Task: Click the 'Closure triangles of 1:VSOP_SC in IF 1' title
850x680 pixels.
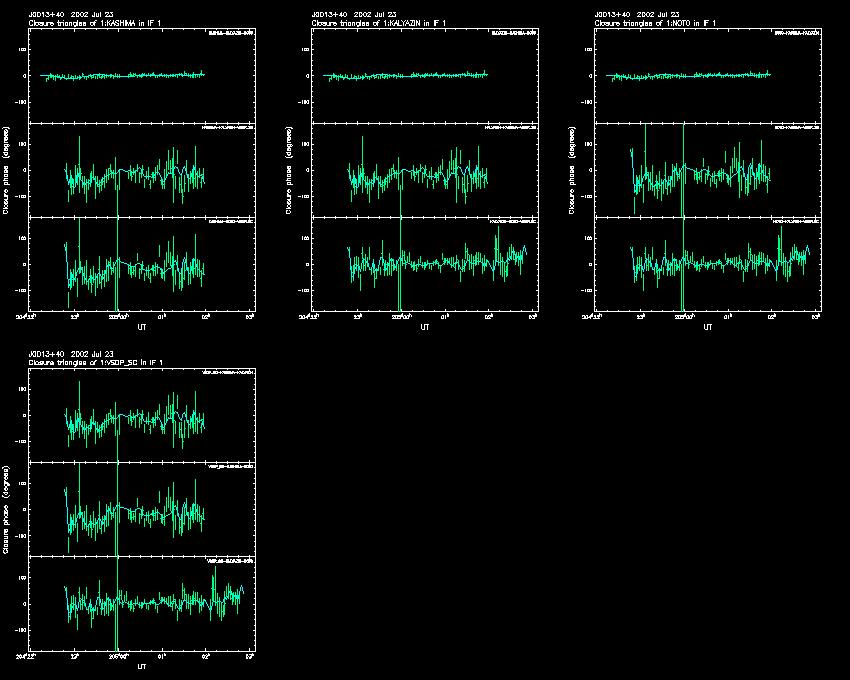Action: click(x=96, y=362)
